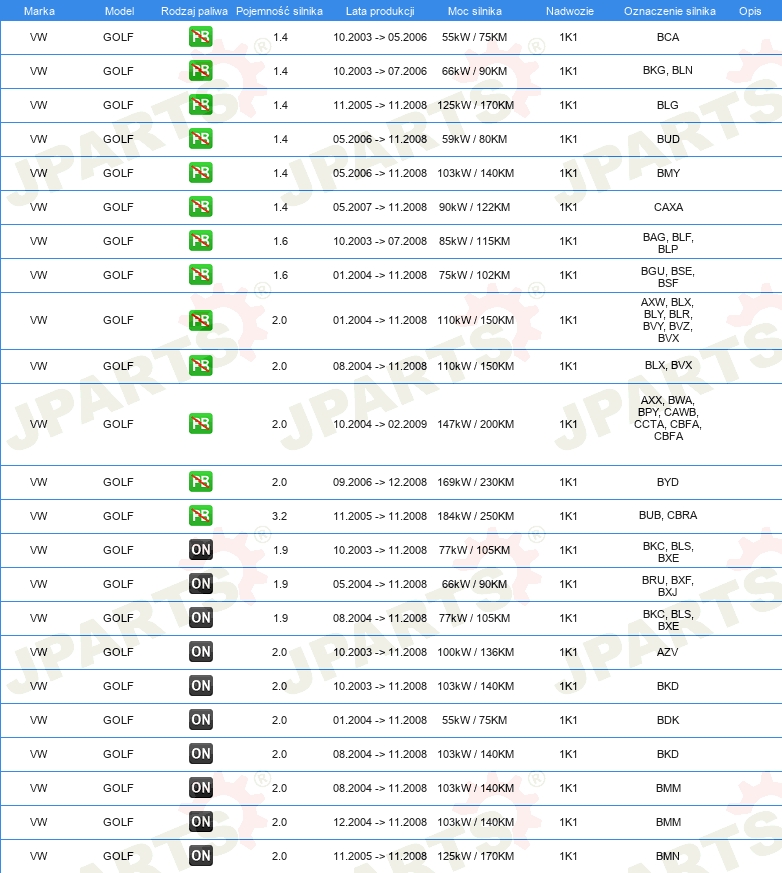782x873 pixels.
Task: Select the Rodzaj paliwa column header
Action: (194, 11)
